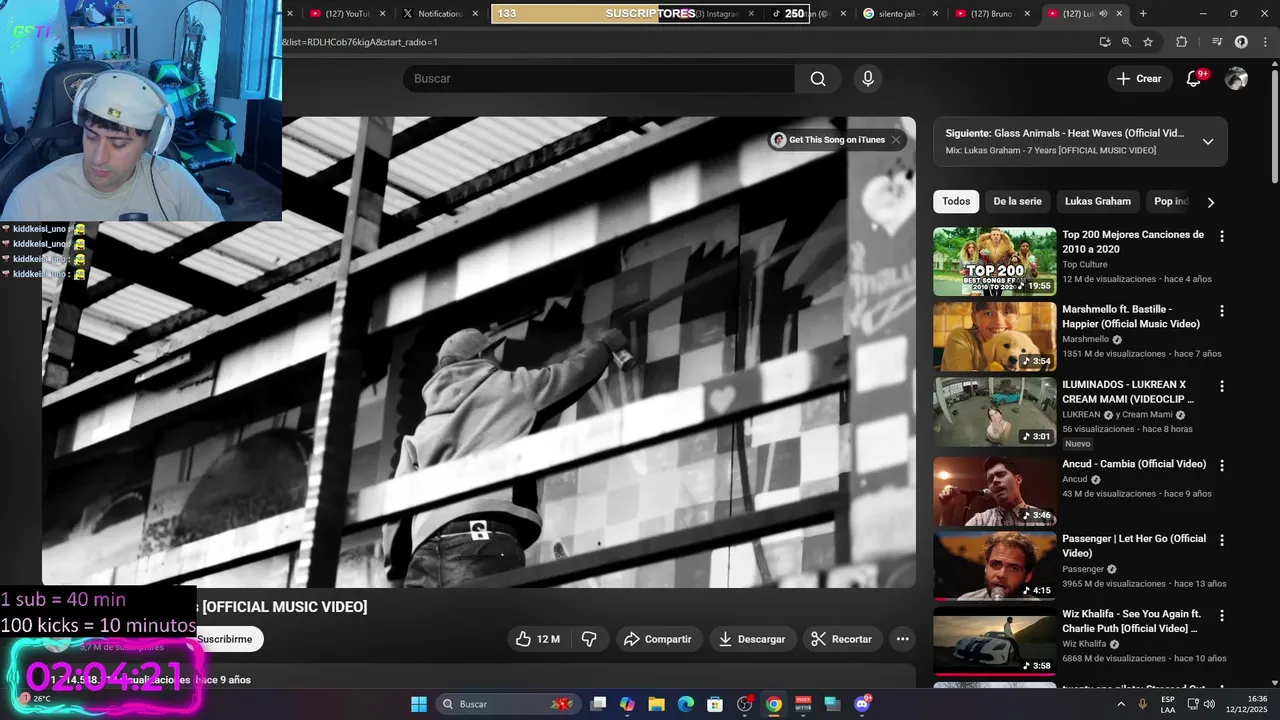Viewport: 1280px width, 720px height.
Task: Open the volume speaker tray icon
Action: [x=1210, y=704]
